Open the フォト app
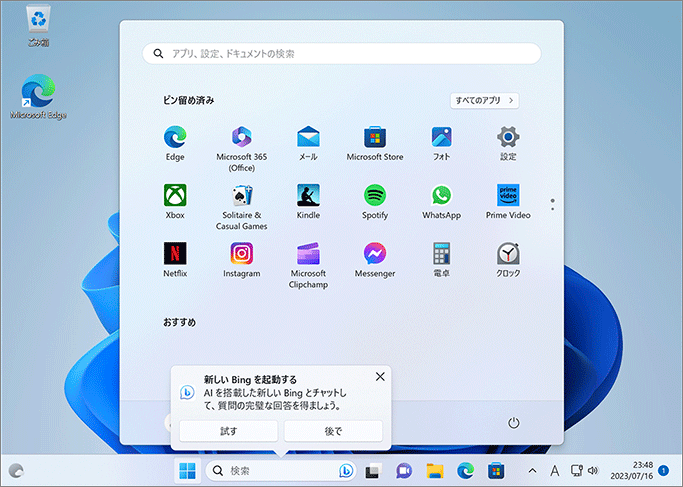Screen dimensions: 683x487 point(442,144)
